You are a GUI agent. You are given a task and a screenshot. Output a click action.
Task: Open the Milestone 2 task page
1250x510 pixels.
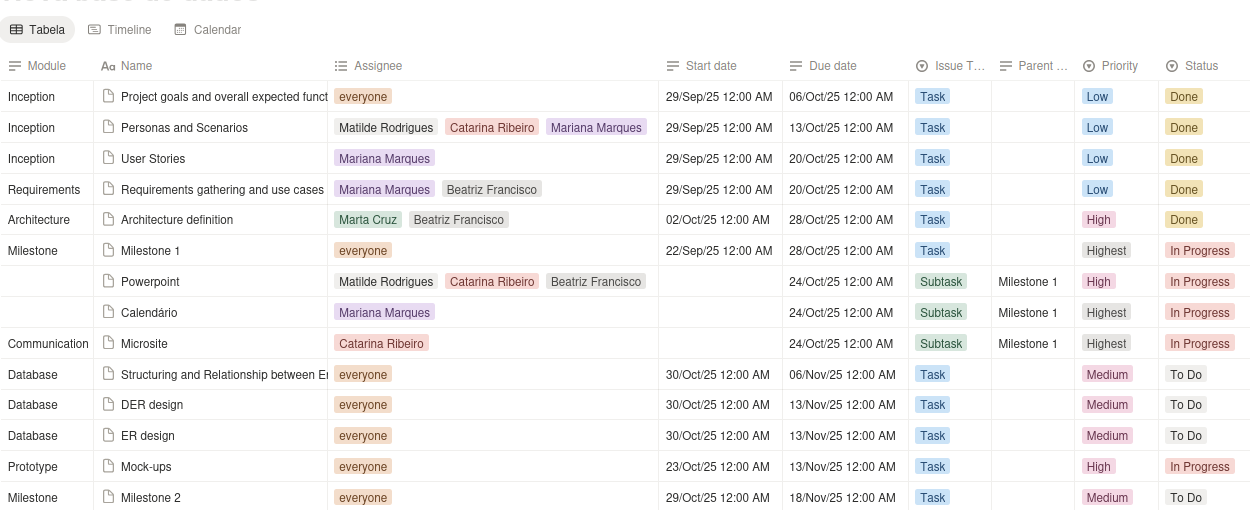pyautogui.click(x=150, y=498)
